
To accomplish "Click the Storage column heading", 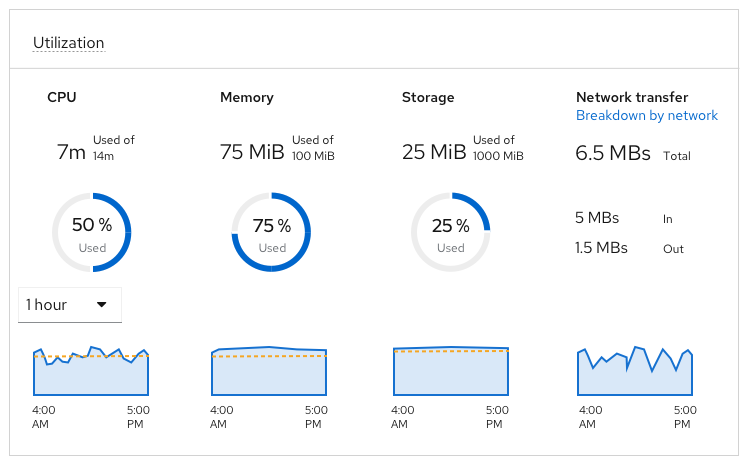I will click(x=428, y=97).
